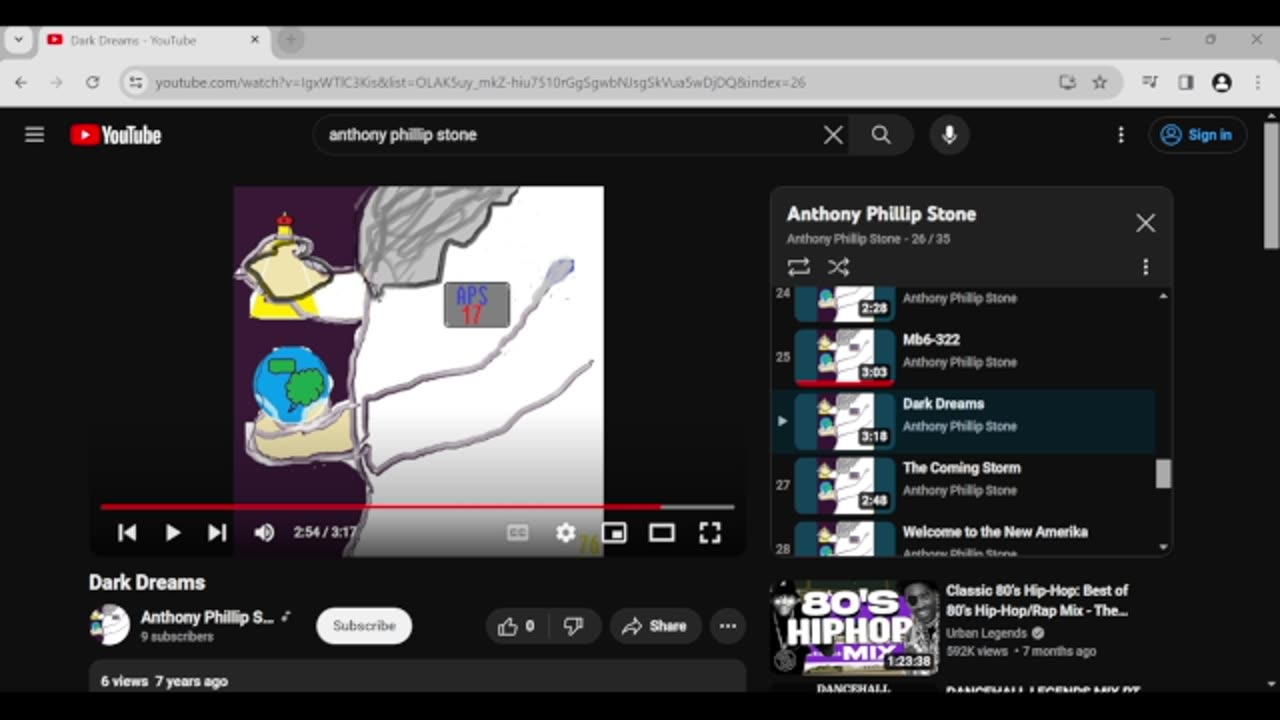Run search with magnifier button
This screenshot has width=1280, height=720.
click(881, 135)
